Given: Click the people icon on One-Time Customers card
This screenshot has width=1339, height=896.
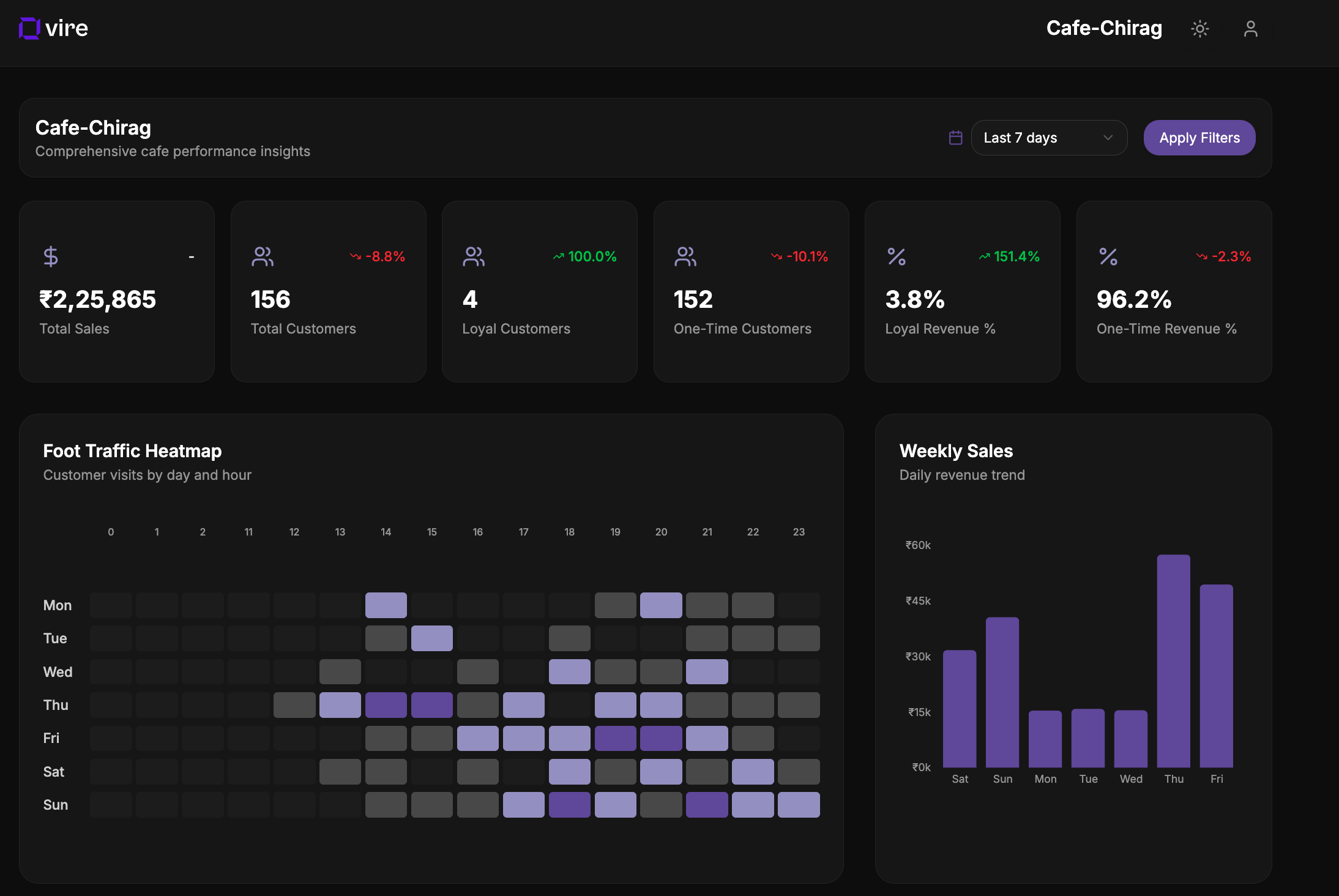Looking at the screenshot, I should pyautogui.click(x=685, y=256).
